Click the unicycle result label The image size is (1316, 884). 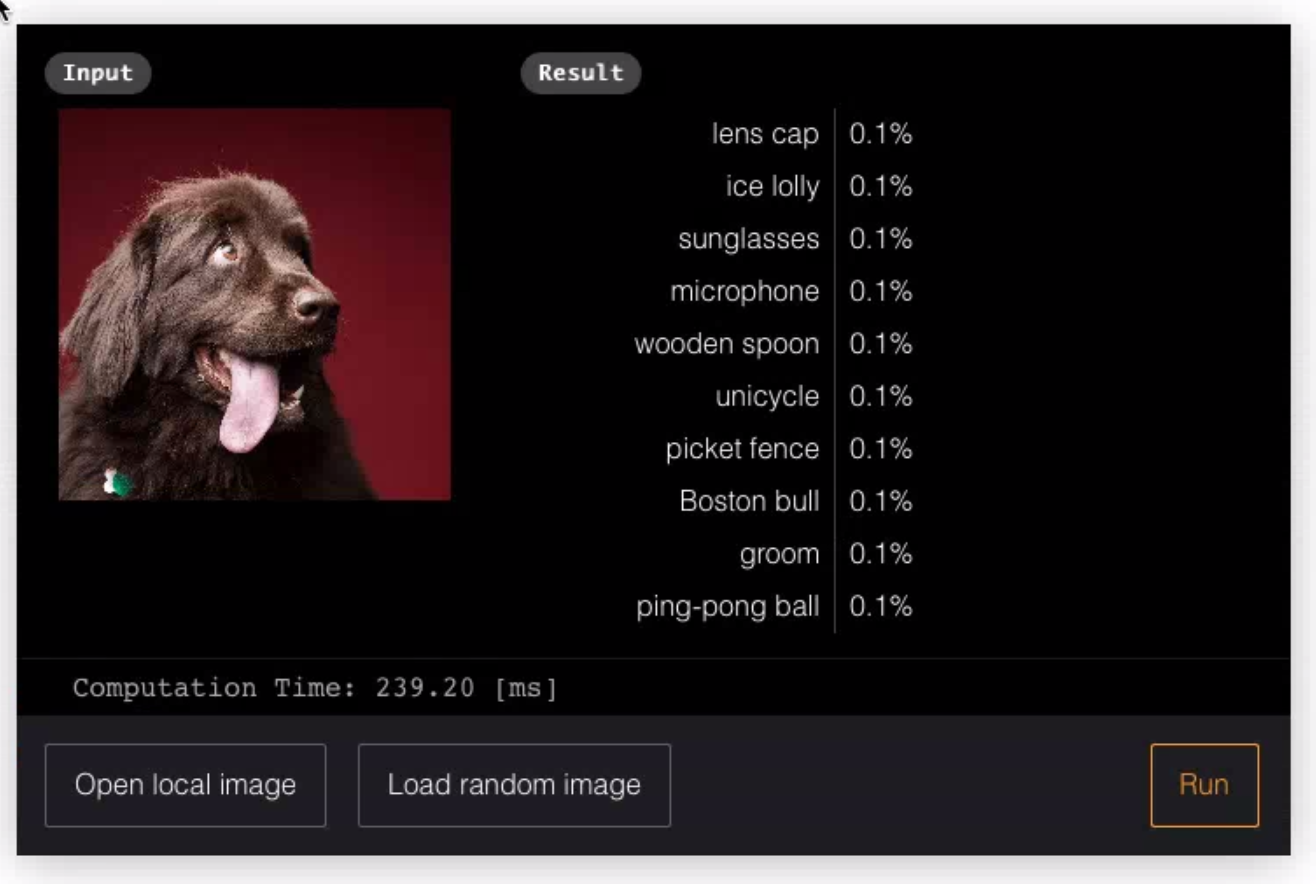pos(767,397)
